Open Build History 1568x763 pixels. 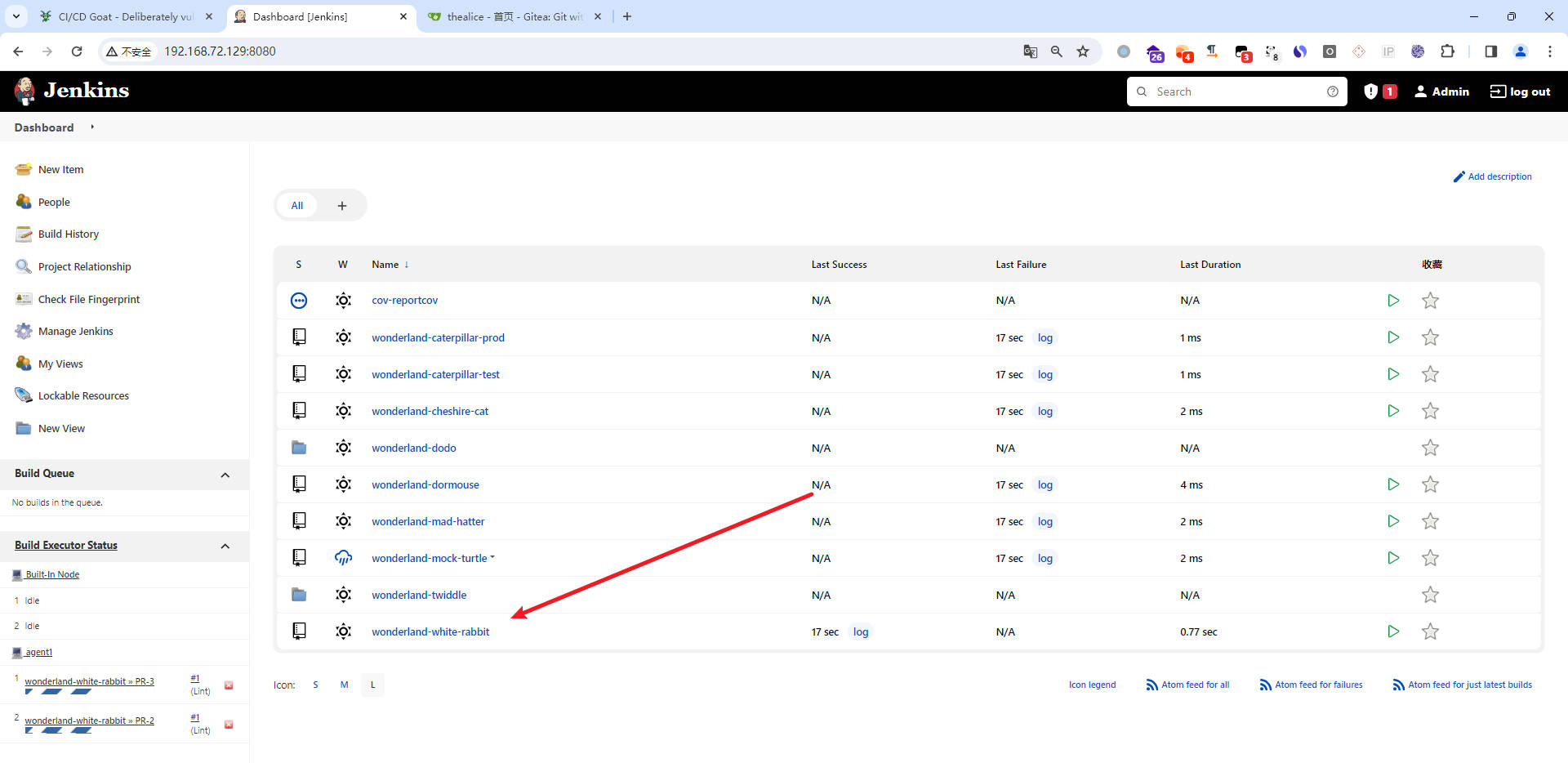click(69, 234)
